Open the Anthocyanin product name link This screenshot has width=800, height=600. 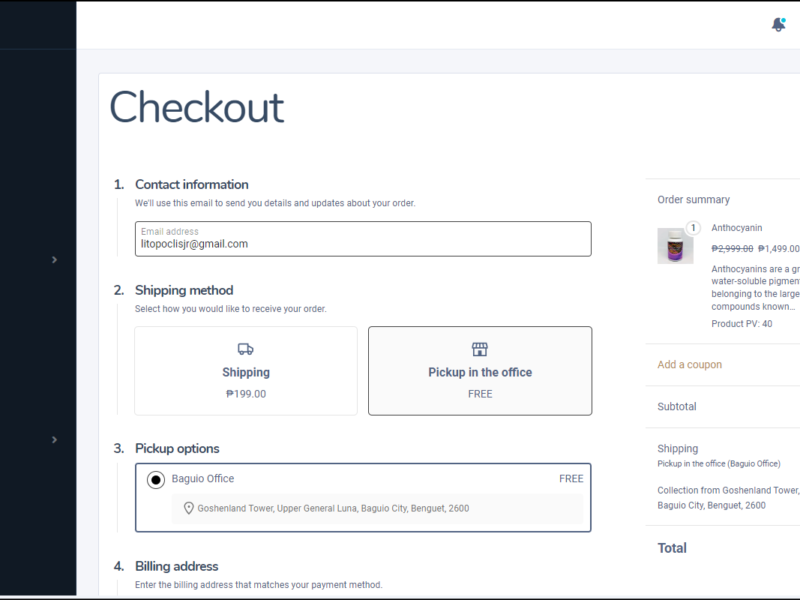pyautogui.click(x=737, y=228)
